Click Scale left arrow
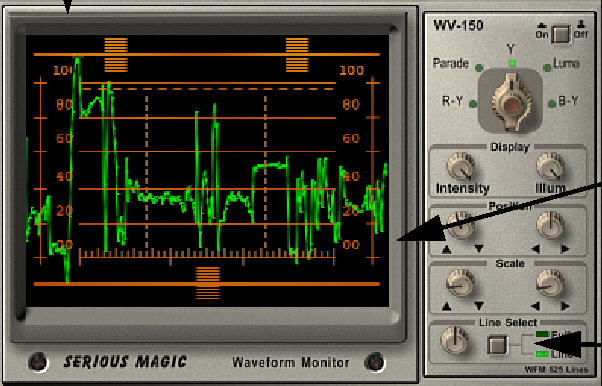This screenshot has width=602, height=386. 536,306
